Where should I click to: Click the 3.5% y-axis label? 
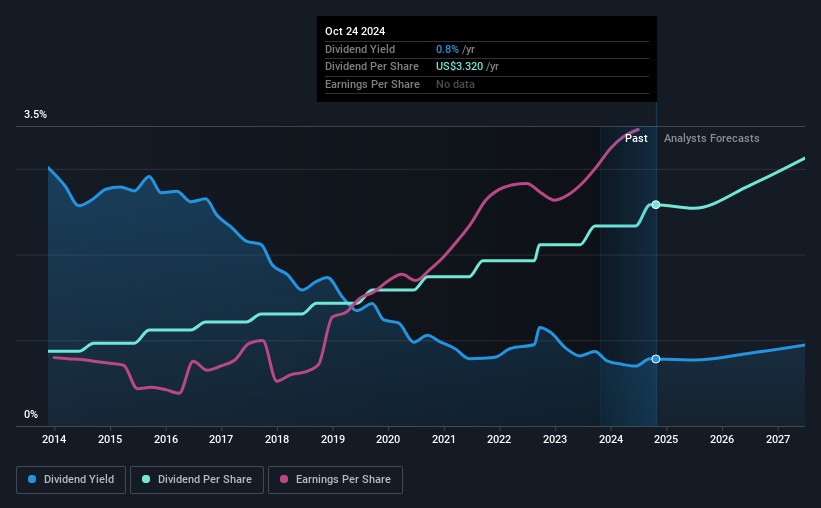pos(35,115)
